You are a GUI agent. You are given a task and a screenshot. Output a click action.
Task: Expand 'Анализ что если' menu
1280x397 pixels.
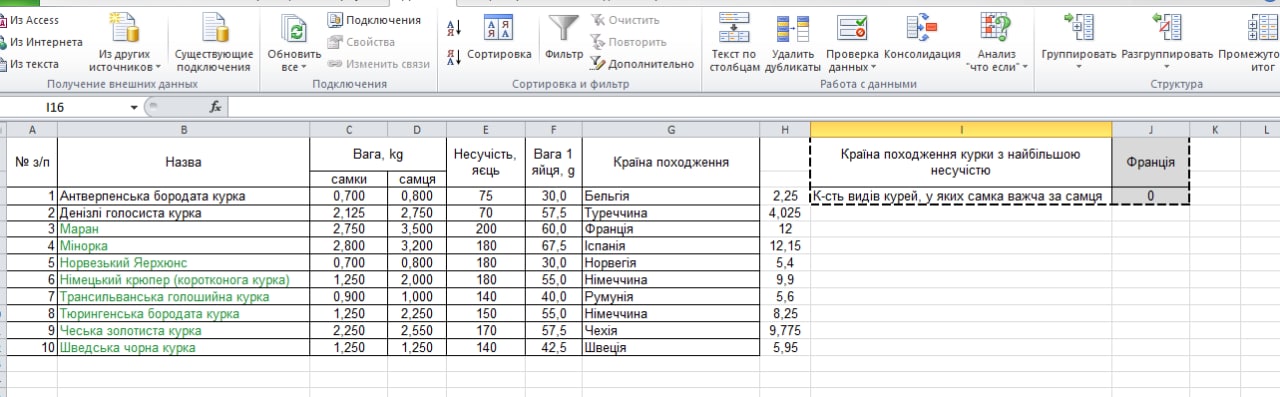pyautogui.click(x=996, y=43)
